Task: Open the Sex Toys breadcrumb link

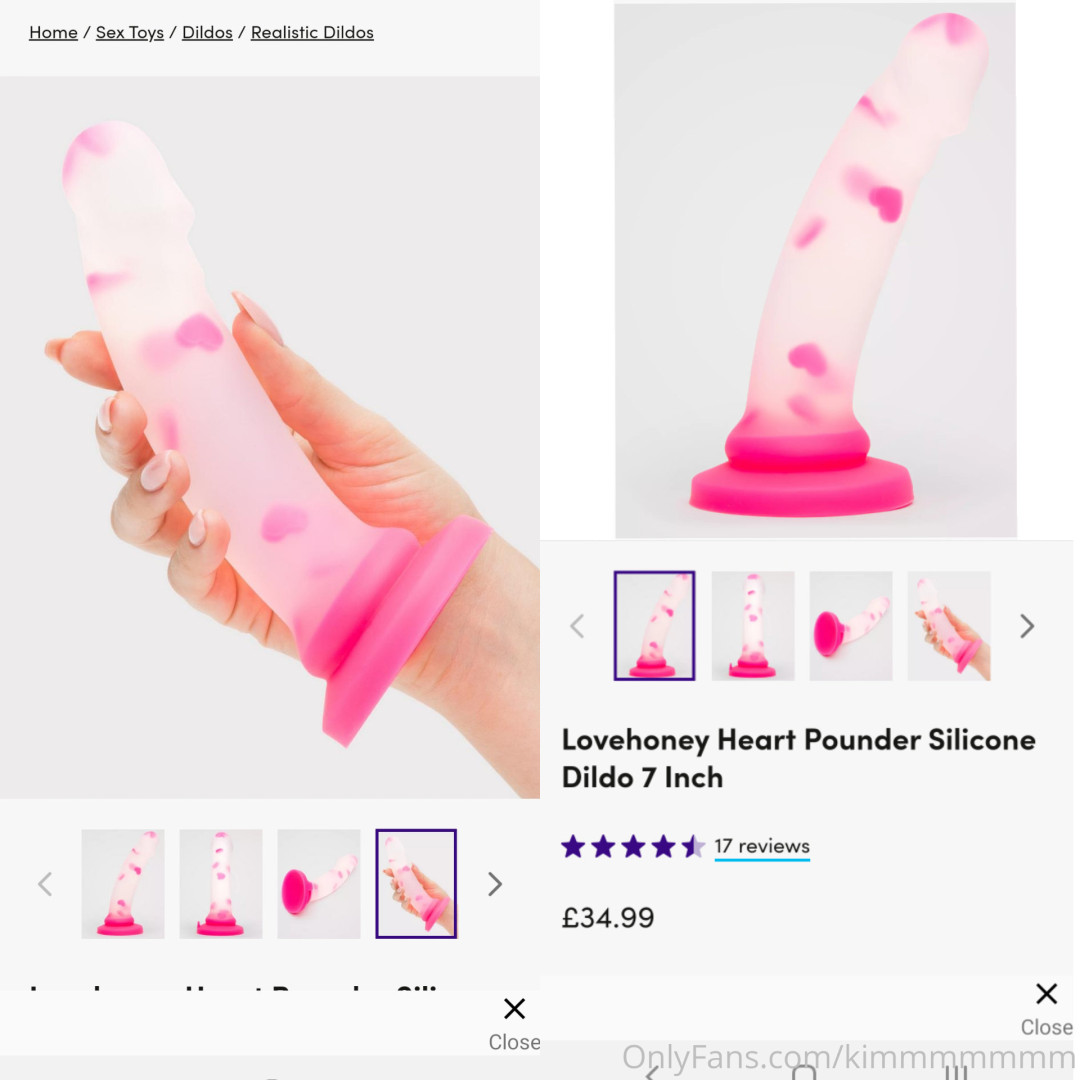Action: click(x=129, y=32)
